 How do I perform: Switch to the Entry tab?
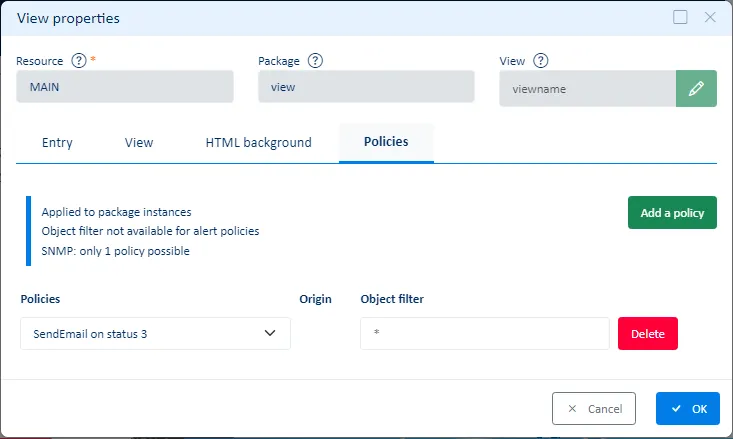(57, 142)
